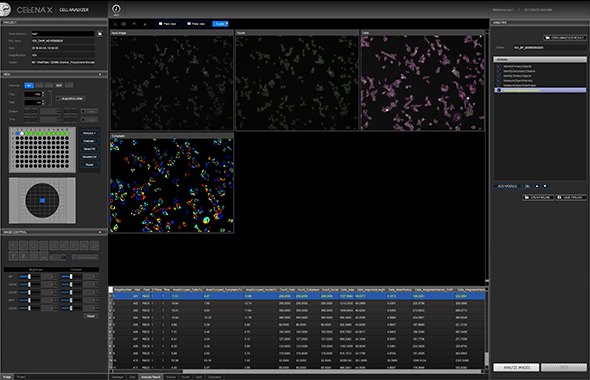This screenshot has width=590, height=380.
Task: Click the Reset button beside the plate map
Action: click(89, 165)
